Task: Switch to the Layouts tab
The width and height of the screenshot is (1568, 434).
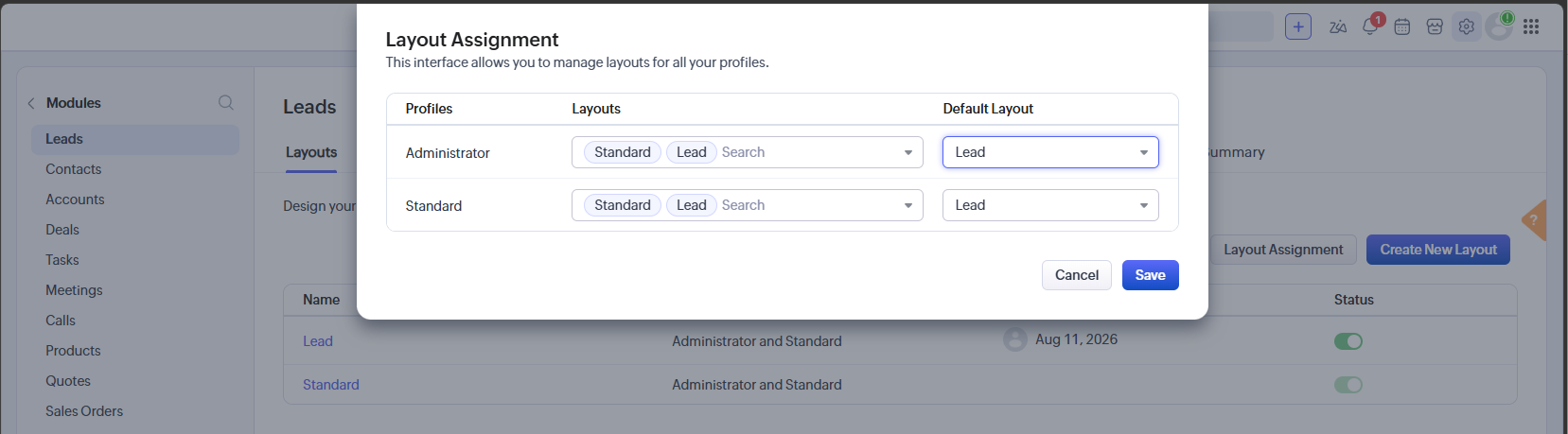Action: click(311, 152)
